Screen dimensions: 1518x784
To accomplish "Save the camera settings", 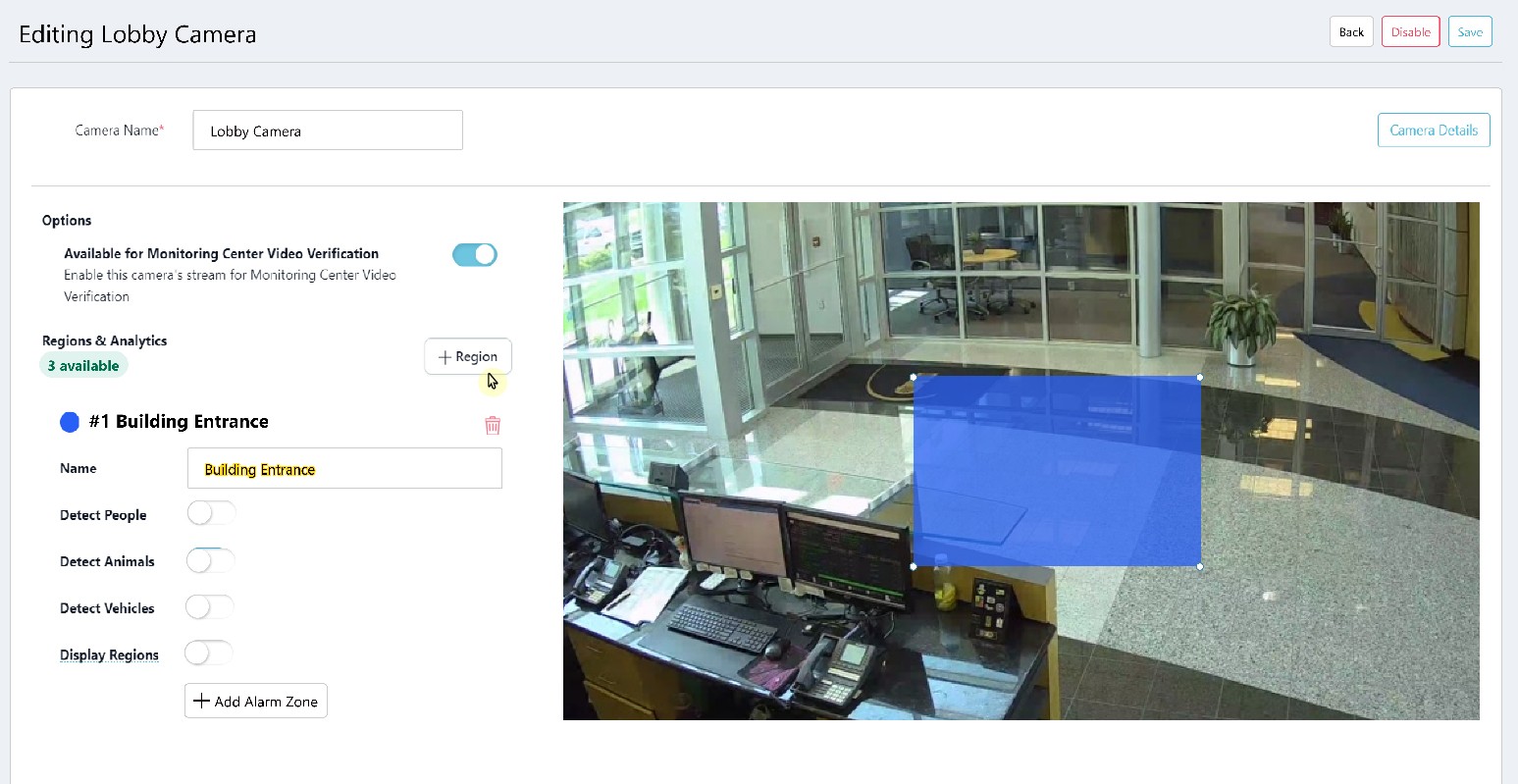I will [x=1470, y=32].
